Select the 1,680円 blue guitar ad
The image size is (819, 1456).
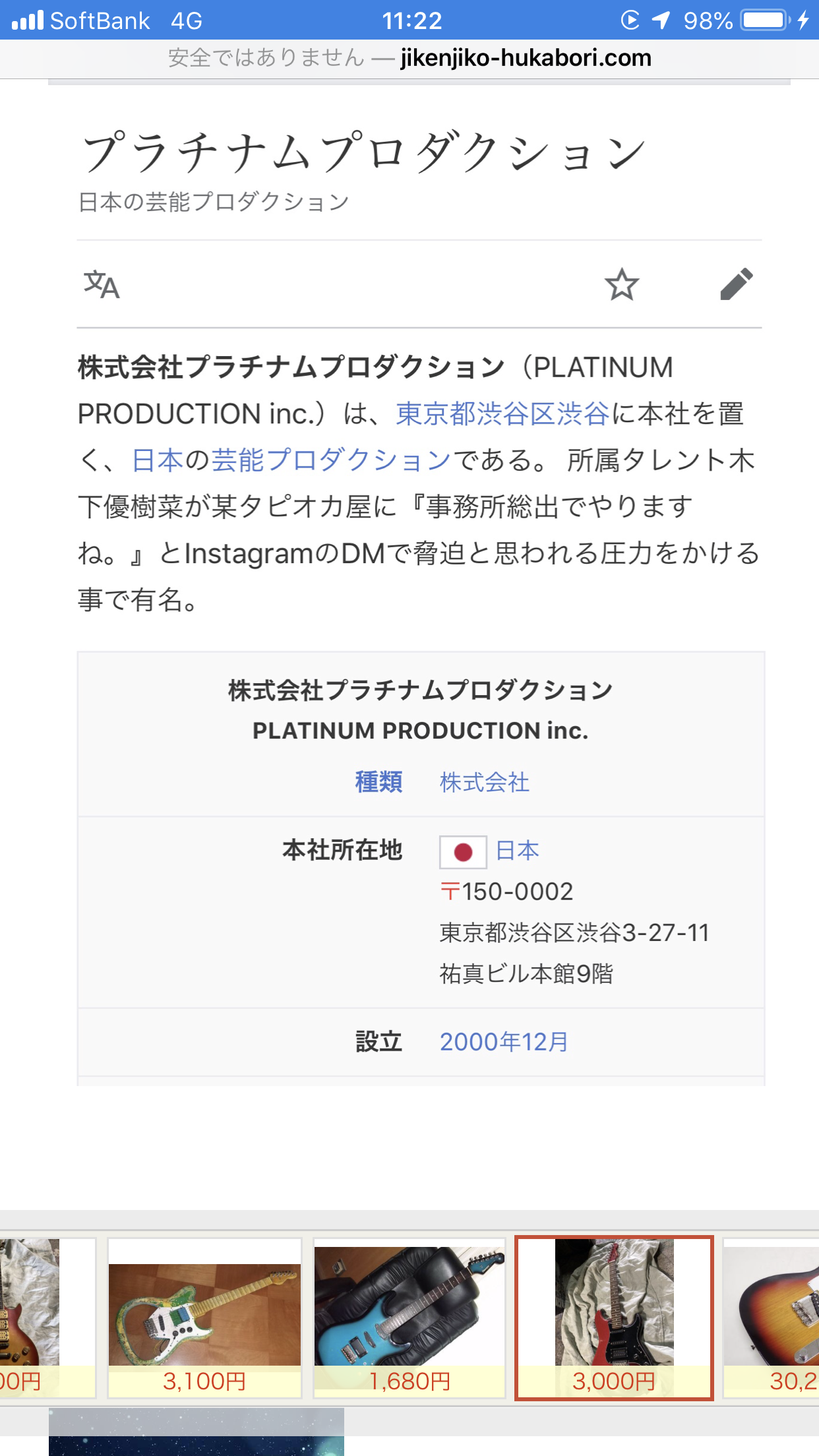coord(409,1318)
